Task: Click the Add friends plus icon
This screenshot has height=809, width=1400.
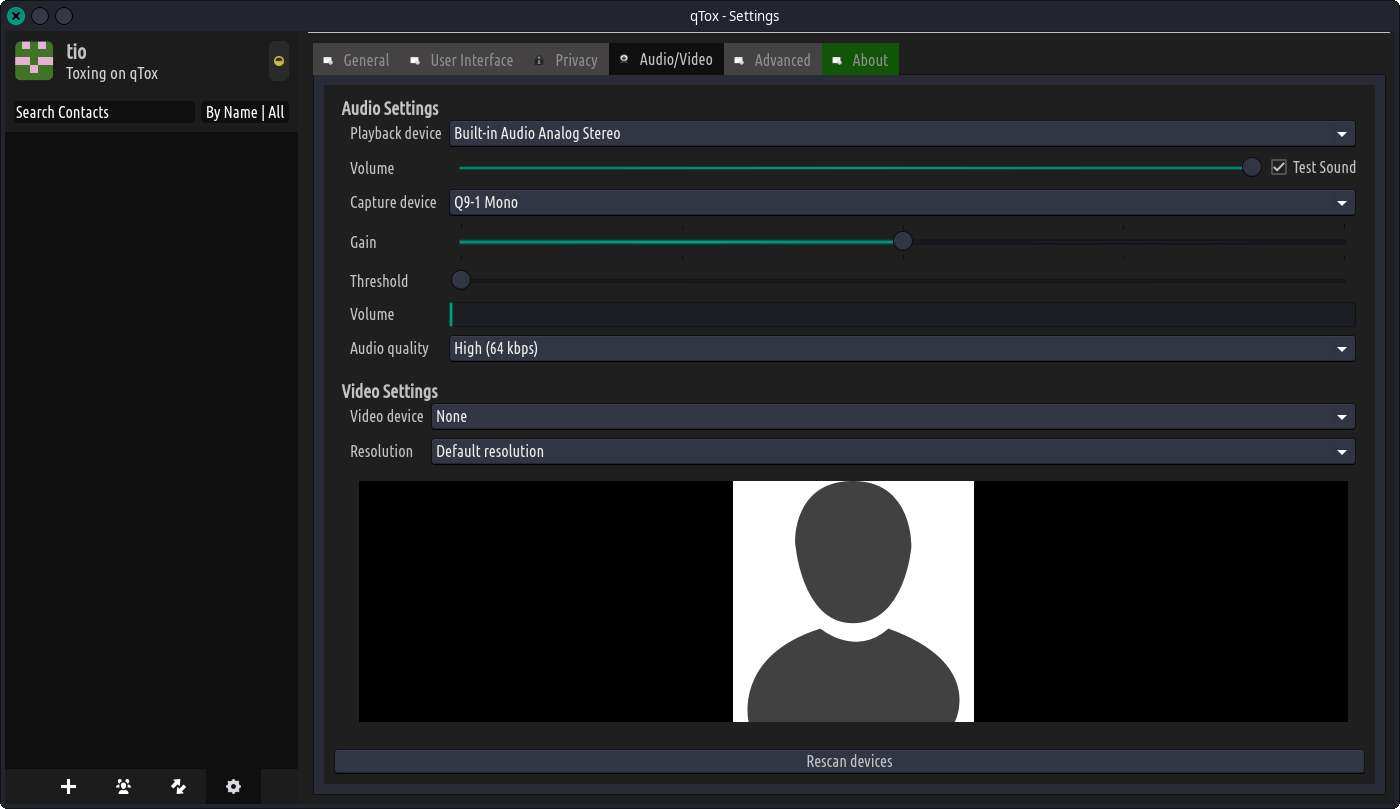Action: (x=68, y=787)
